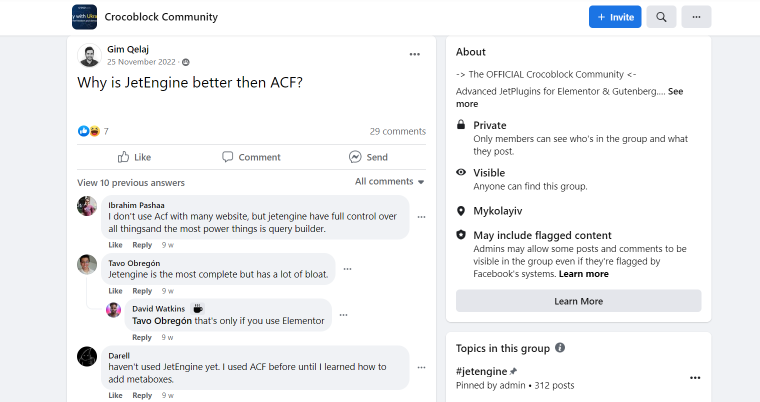Click the Comment speech bubble icon
The image size is (760, 402).
pyautogui.click(x=227, y=157)
